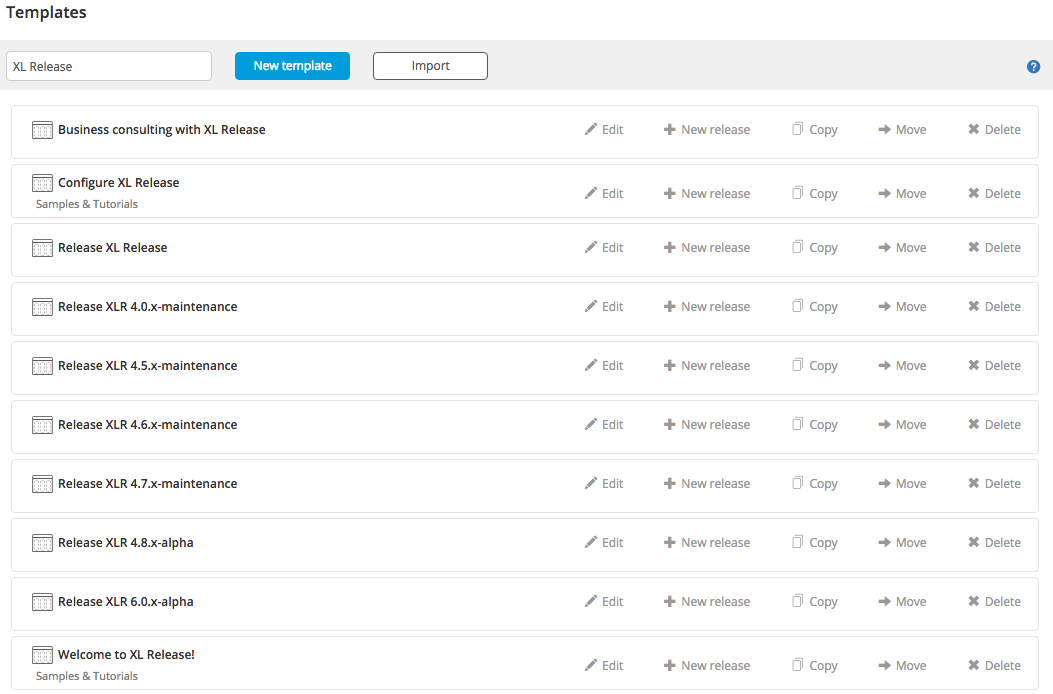Edit the Business consulting with XL Release template
Screen dimensions: 1053x694
point(604,130)
